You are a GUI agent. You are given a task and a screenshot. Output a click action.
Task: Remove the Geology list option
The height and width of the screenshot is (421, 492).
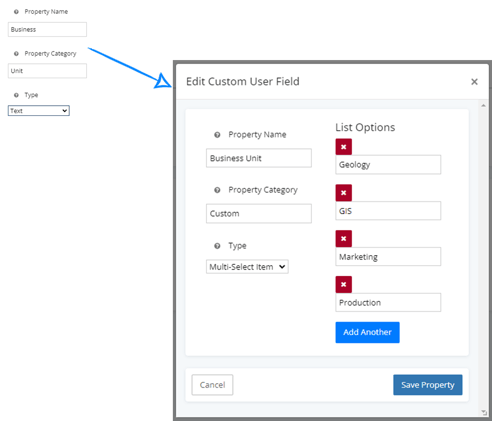[344, 147]
